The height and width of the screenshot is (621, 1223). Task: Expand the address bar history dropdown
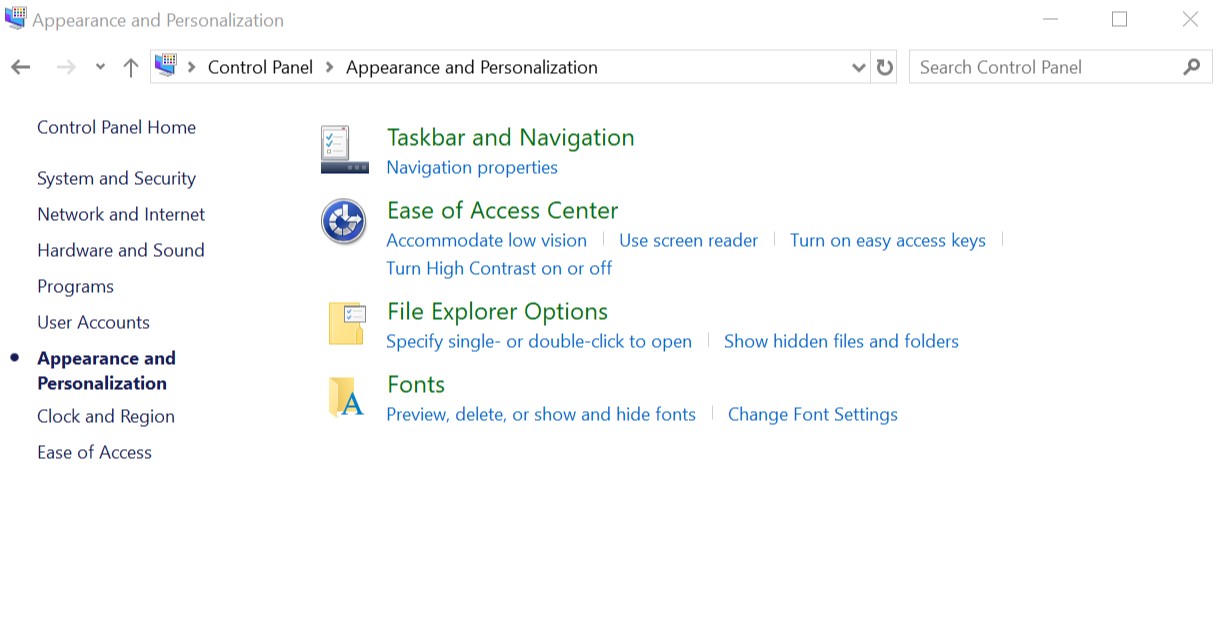(858, 67)
